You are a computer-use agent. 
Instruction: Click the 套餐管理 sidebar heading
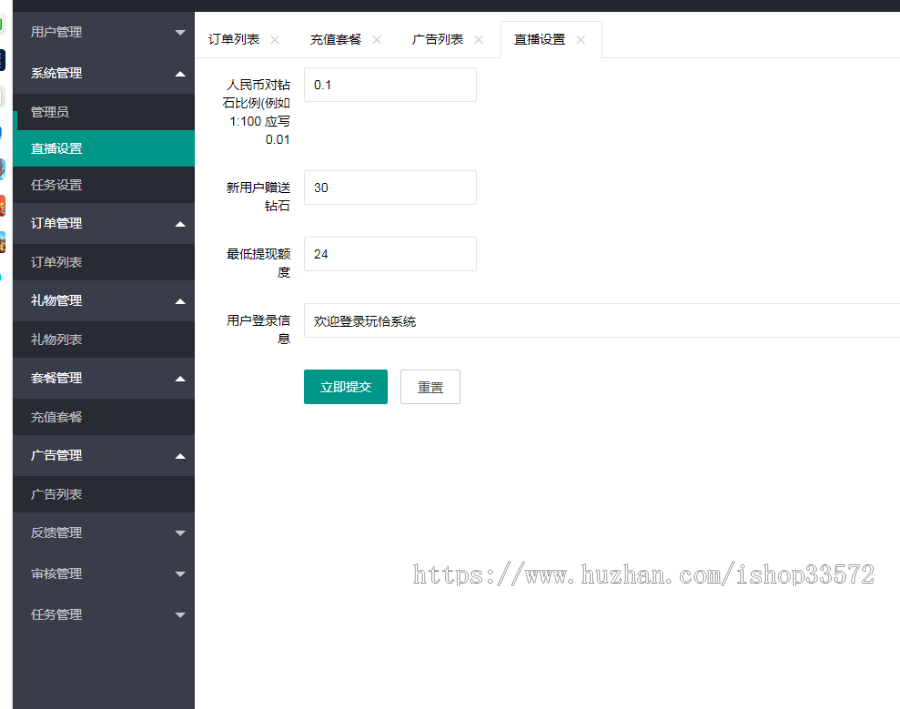click(104, 378)
